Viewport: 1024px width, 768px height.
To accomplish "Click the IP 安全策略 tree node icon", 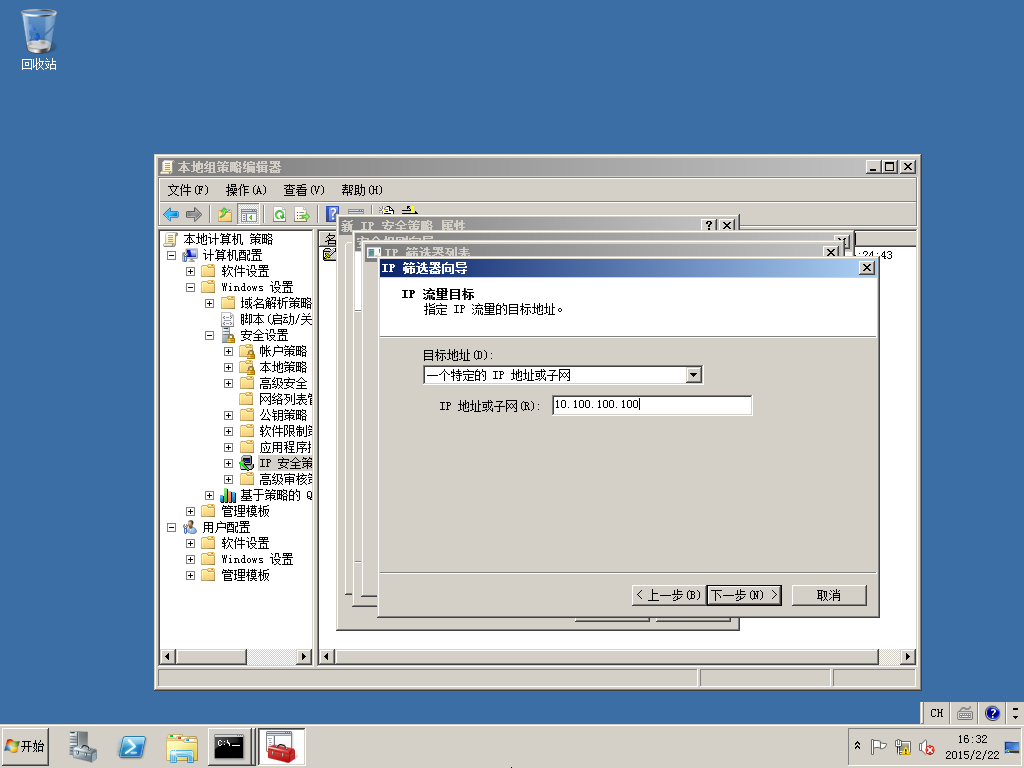I will point(246,464).
